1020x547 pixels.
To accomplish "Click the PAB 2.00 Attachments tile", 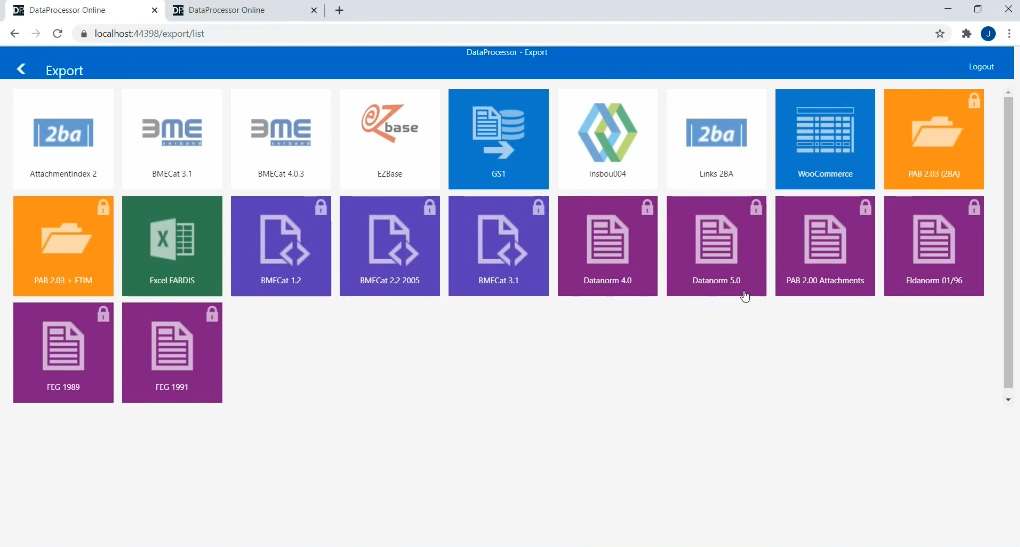I will click(x=825, y=246).
